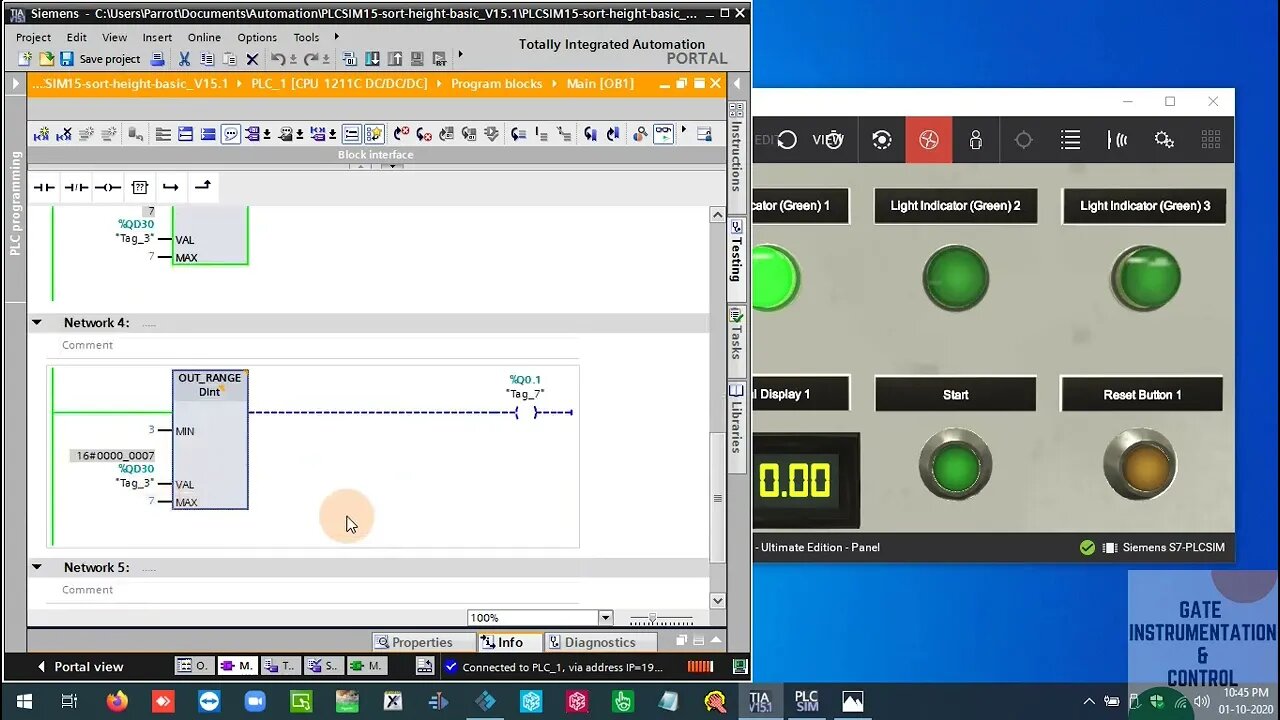Click the PLC SIM taskbar icon

point(806,702)
